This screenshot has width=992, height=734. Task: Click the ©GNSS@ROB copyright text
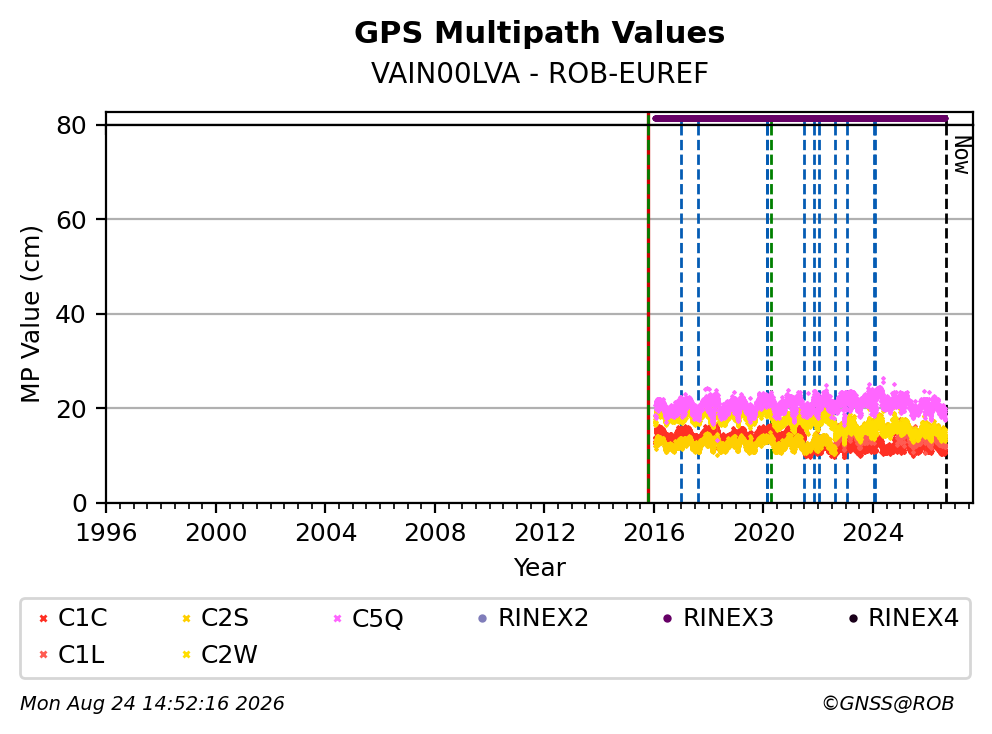[x=888, y=703]
